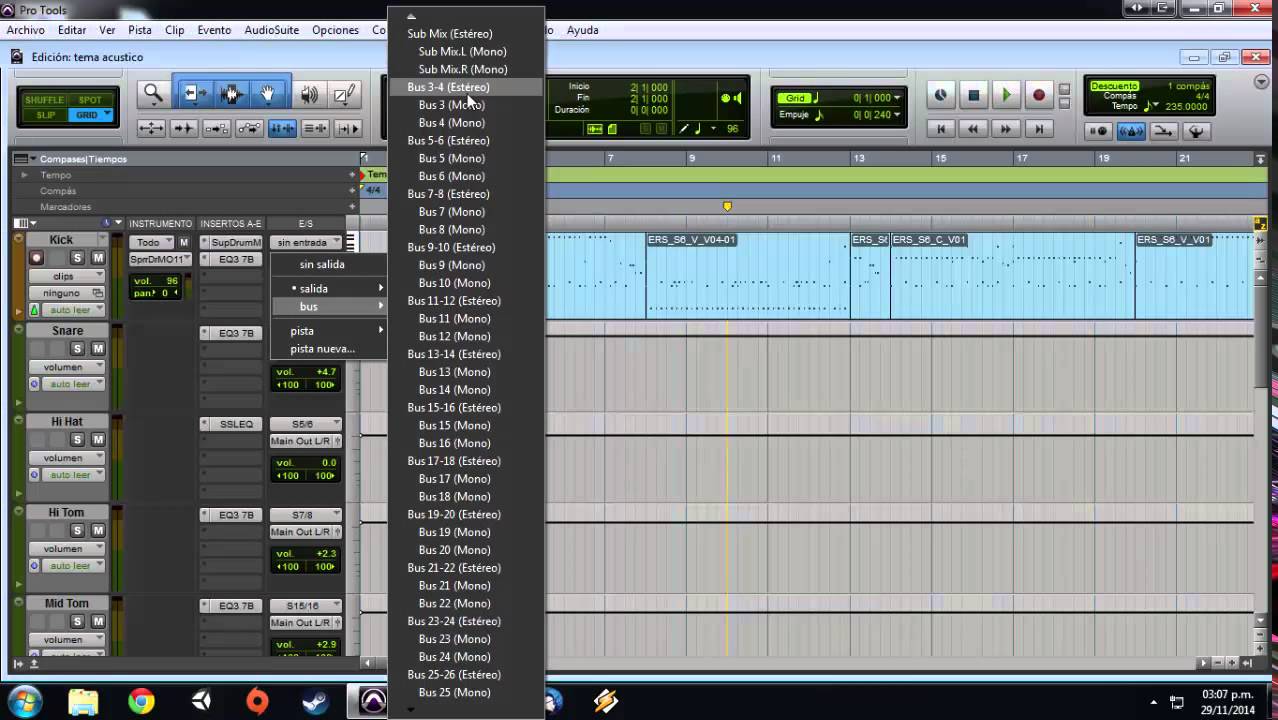The height and width of the screenshot is (720, 1278).
Task: Open Chrome from the taskbar
Action: 141,702
